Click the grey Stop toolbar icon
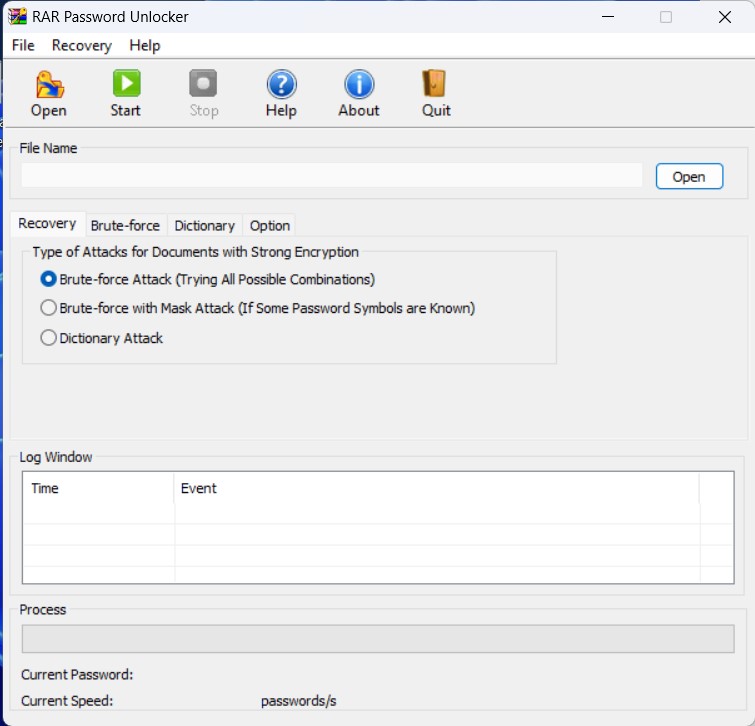The image size is (755, 726). point(203,84)
